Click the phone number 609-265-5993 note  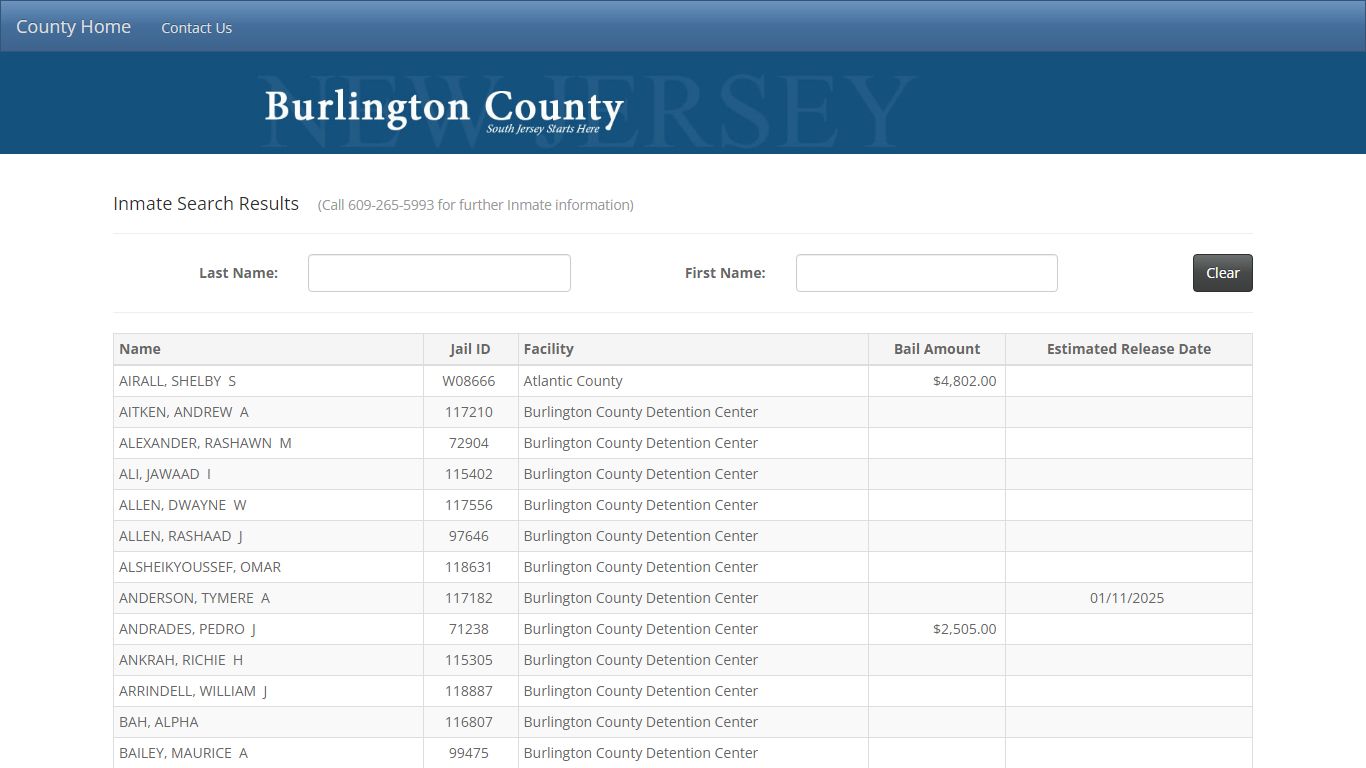[x=476, y=205]
